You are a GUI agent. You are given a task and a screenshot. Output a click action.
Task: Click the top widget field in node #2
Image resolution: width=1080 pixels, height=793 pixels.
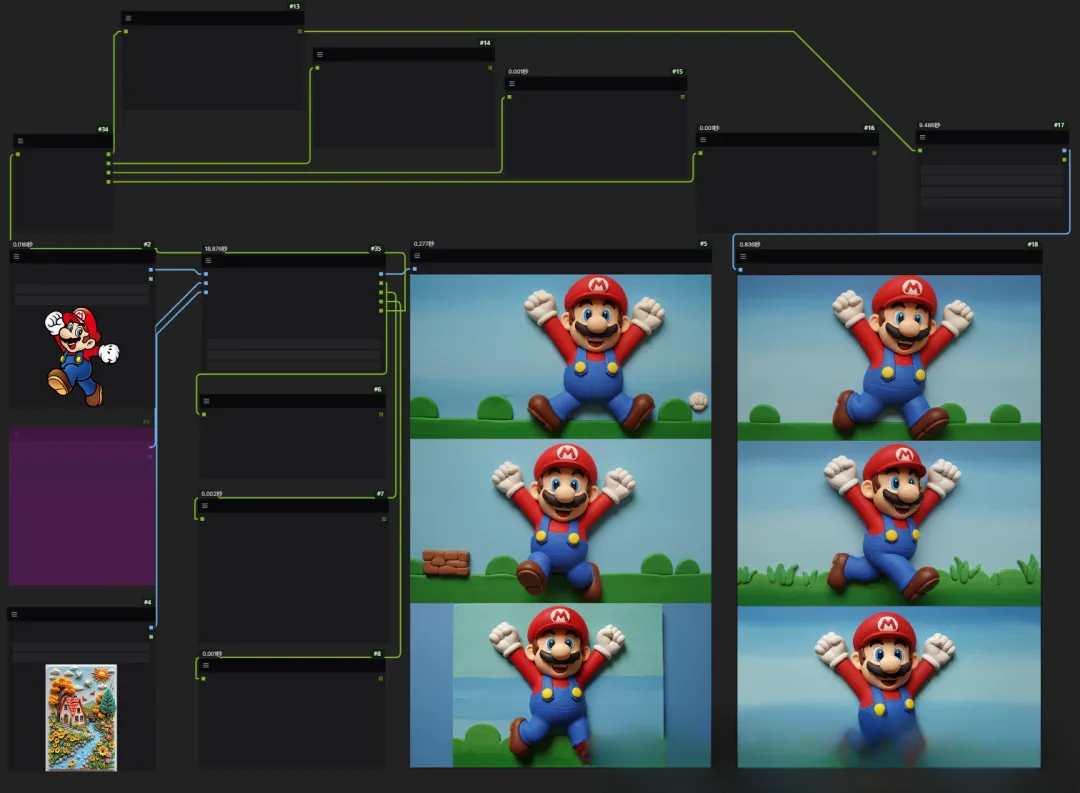point(82,289)
